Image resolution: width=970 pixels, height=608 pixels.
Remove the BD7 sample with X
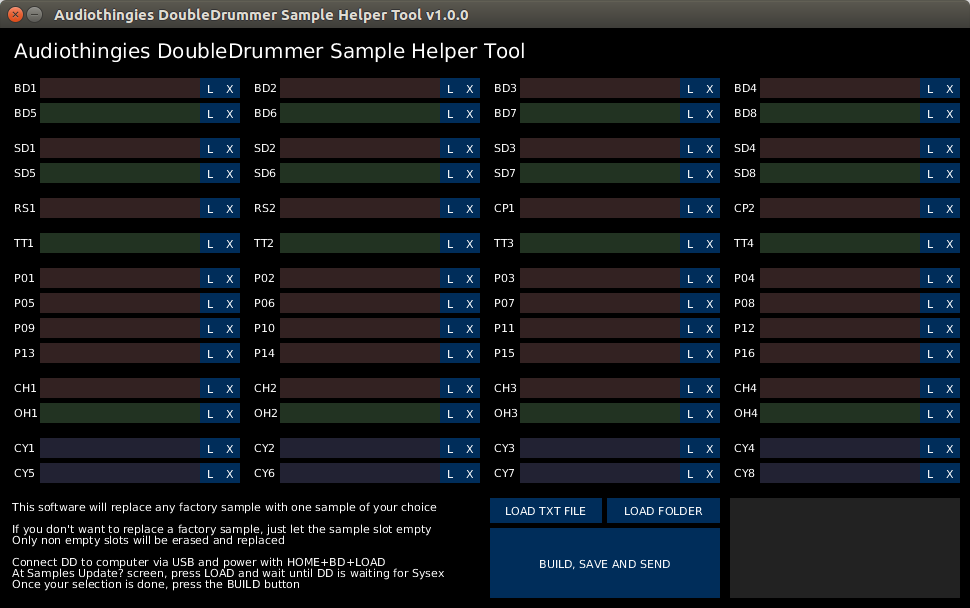click(710, 113)
